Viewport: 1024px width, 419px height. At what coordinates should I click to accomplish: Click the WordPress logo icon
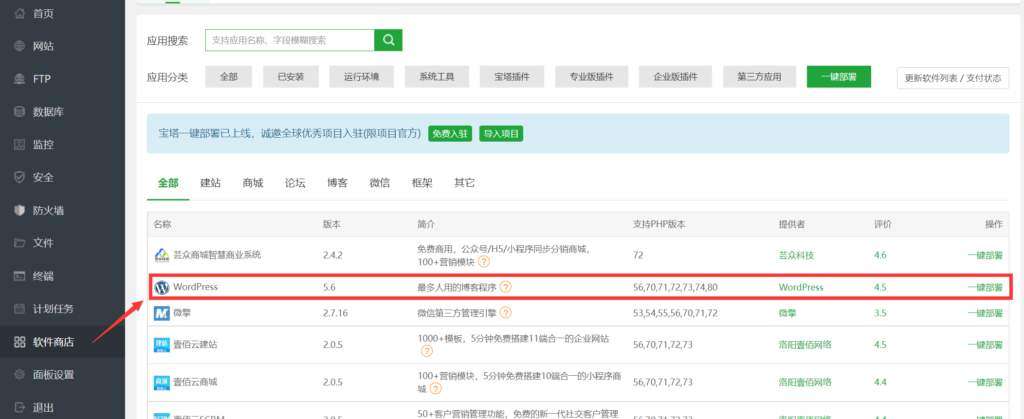(162, 287)
